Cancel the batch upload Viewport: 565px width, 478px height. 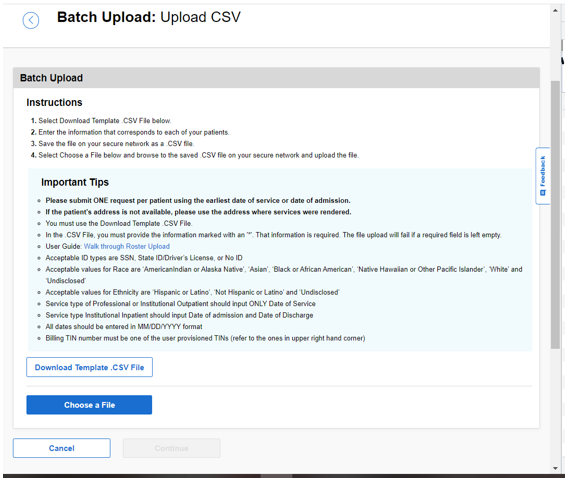point(62,448)
